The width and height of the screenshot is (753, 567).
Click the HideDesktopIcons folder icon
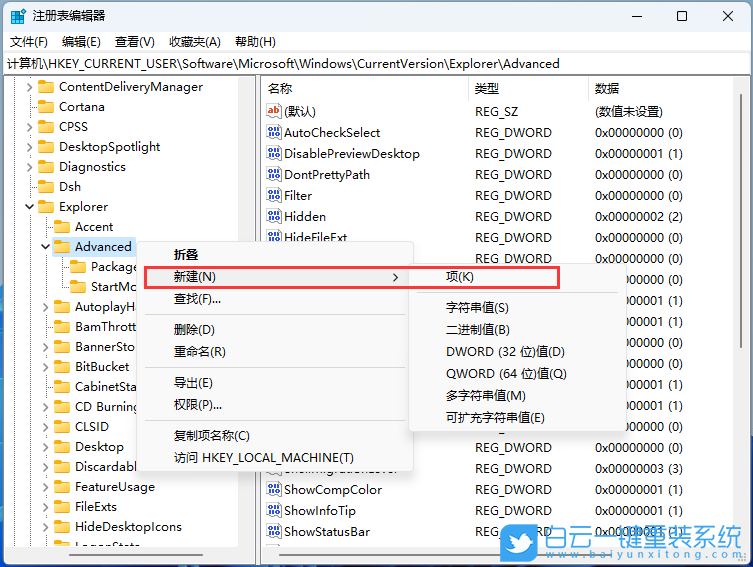(x=62, y=527)
